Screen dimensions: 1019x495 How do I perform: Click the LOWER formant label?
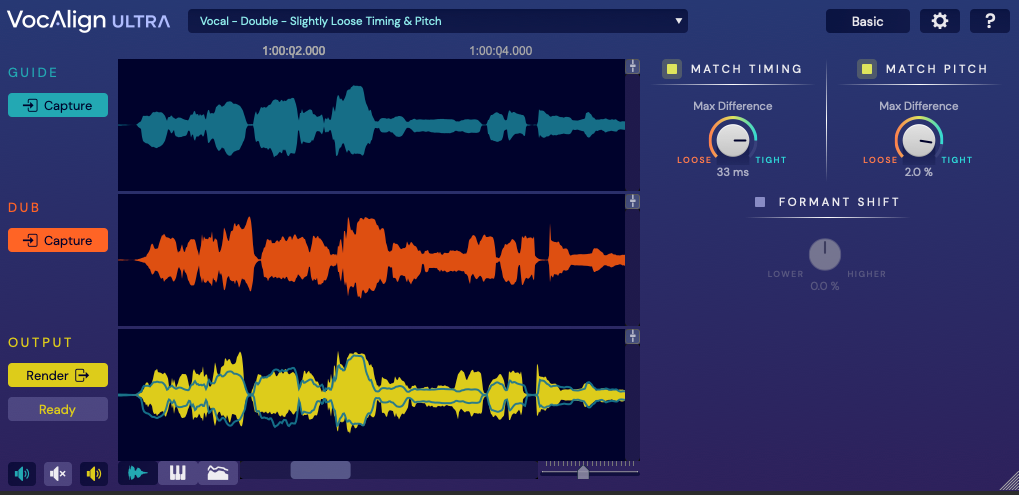point(785,274)
